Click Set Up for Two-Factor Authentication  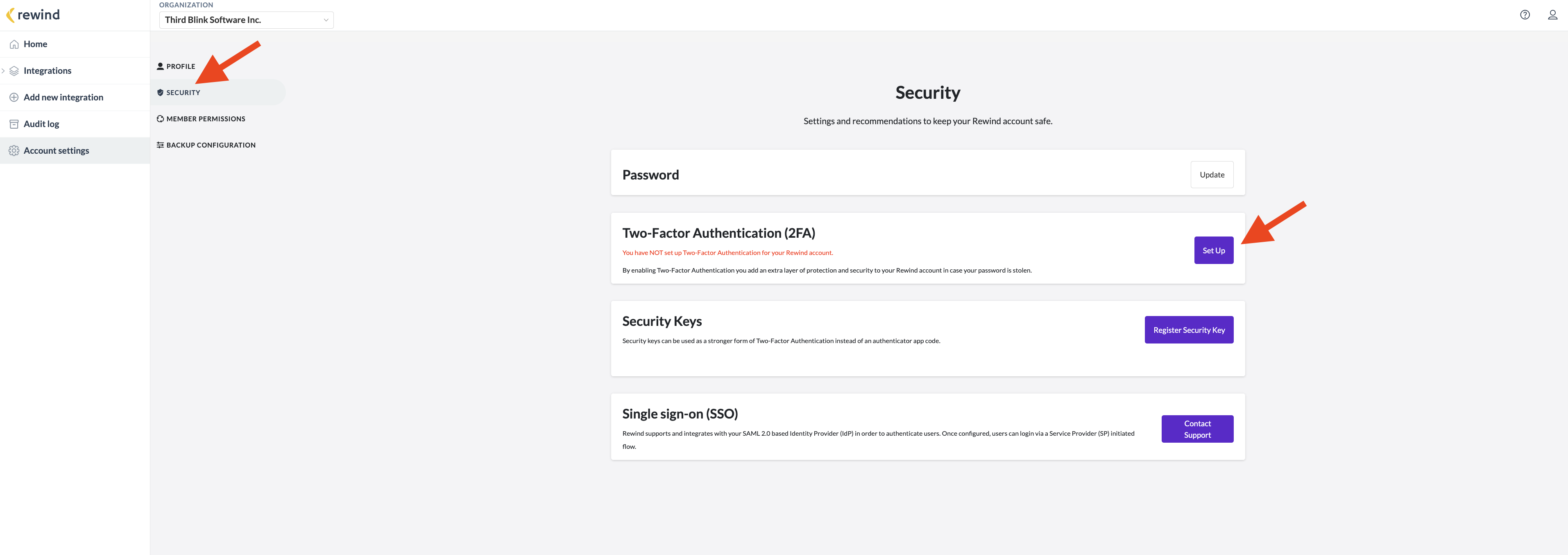pyautogui.click(x=1213, y=250)
